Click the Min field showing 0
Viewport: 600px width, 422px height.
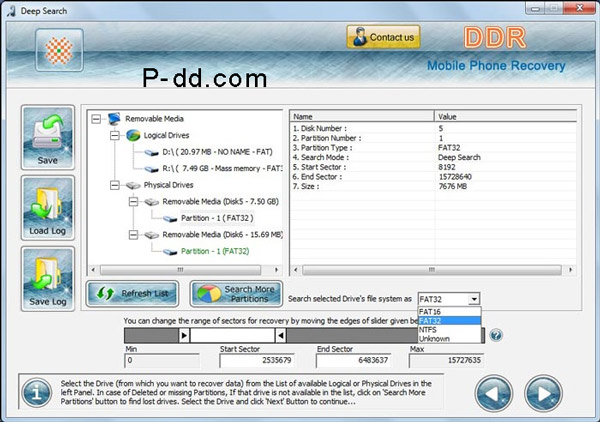click(162, 360)
